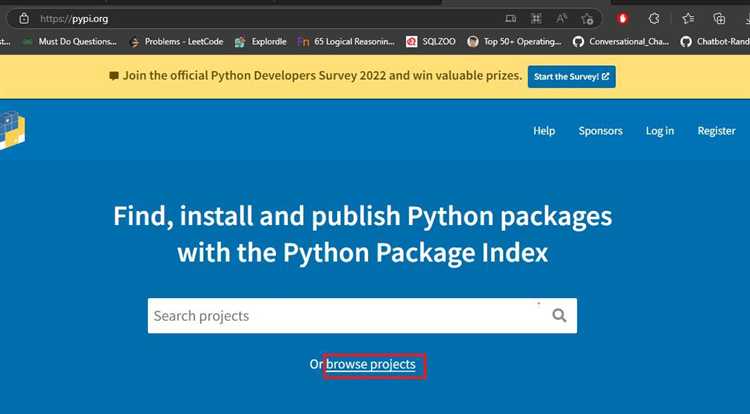Viewport: 750px width, 414px height.
Task: Open the QR code apps icon in address bar
Action: [536, 19]
